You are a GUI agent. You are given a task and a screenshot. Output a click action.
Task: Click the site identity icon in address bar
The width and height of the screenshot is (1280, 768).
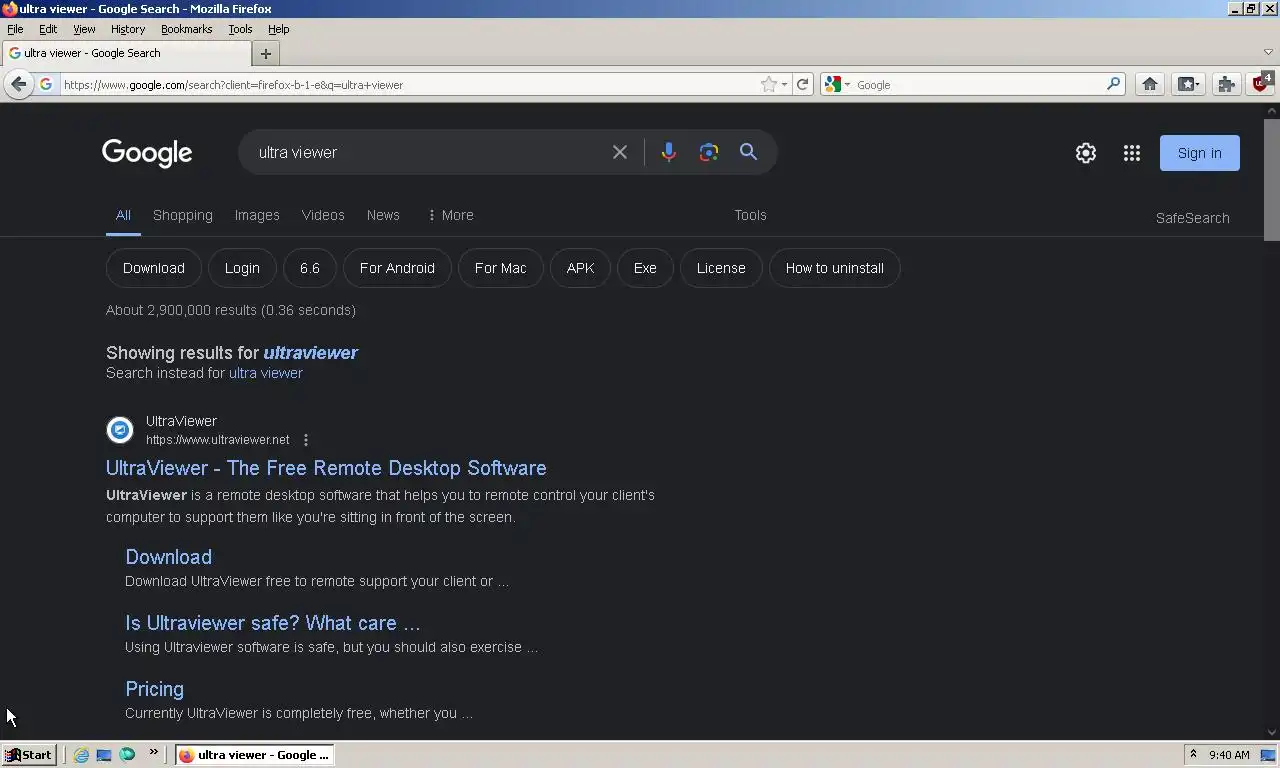click(46, 85)
